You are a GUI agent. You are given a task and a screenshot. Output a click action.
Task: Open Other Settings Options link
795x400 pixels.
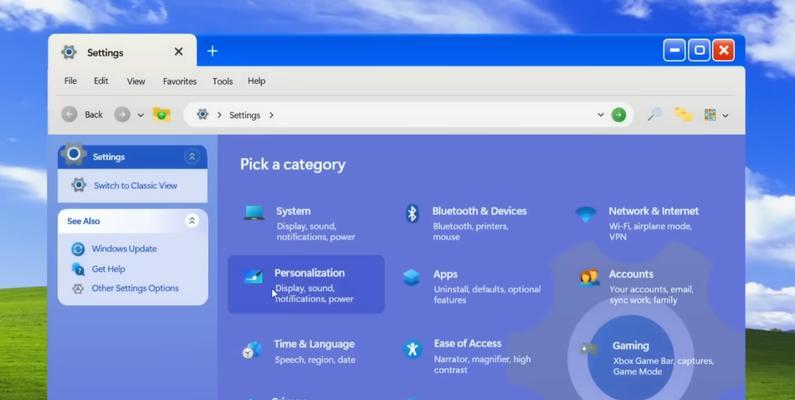tap(135, 288)
